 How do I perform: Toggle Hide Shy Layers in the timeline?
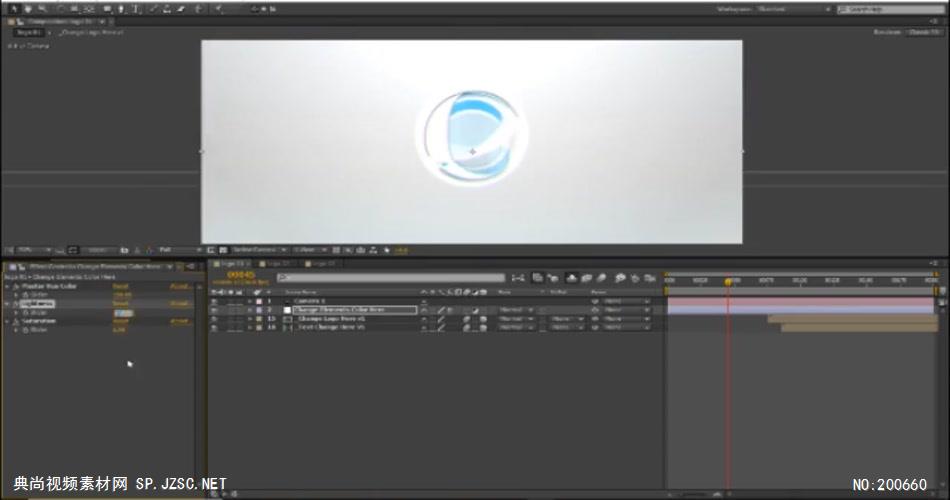[571, 278]
